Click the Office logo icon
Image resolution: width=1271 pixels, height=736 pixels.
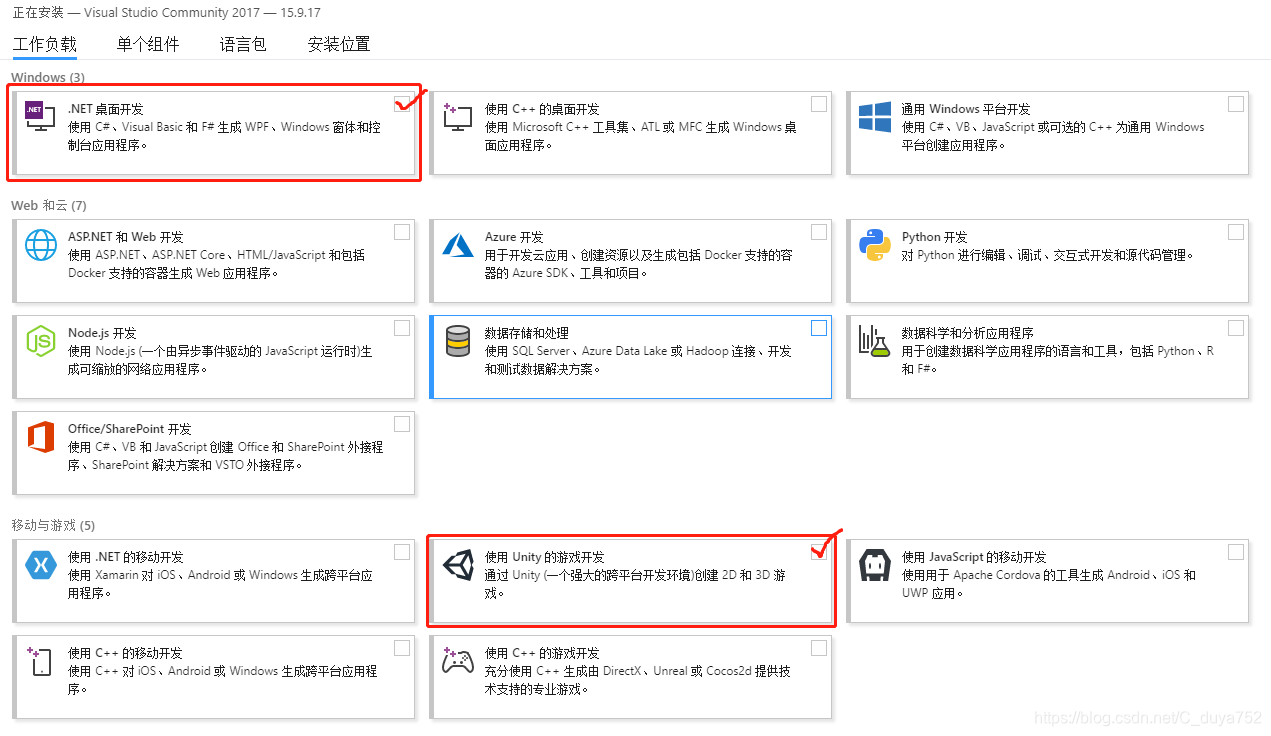[x=41, y=437]
